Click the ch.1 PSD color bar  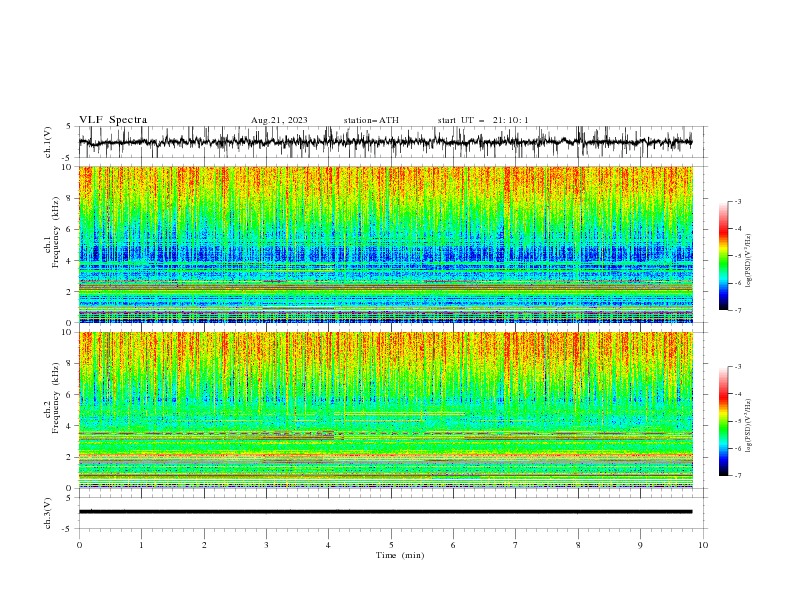pos(723,256)
